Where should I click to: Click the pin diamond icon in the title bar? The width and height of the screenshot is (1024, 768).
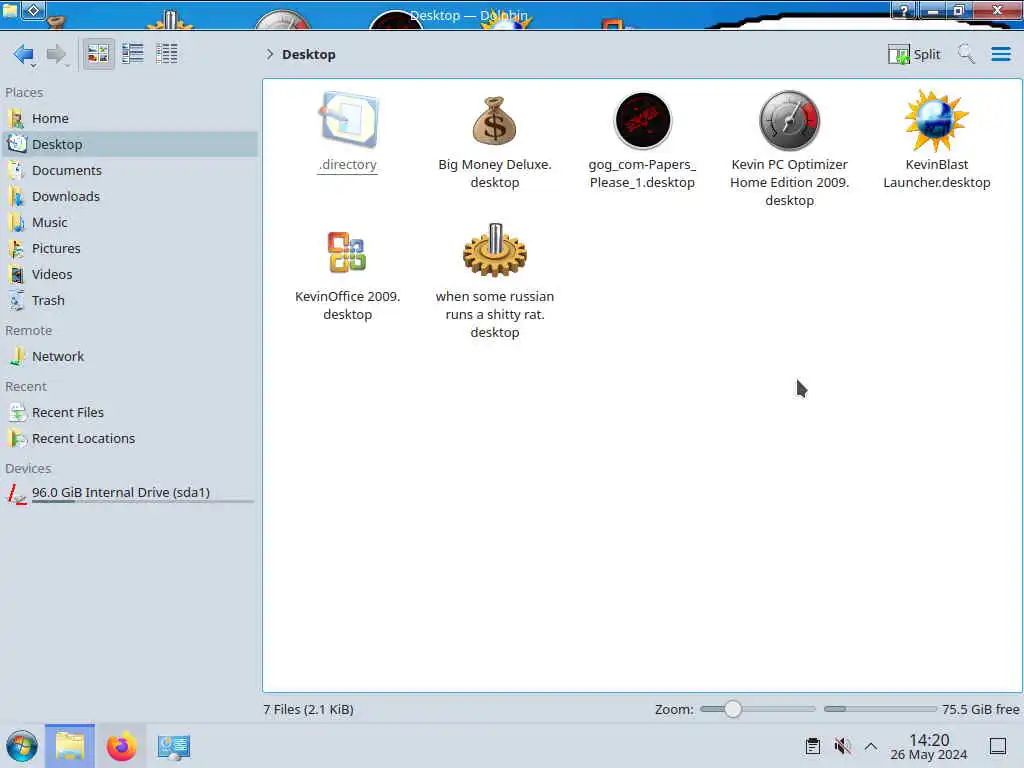click(34, 10)
